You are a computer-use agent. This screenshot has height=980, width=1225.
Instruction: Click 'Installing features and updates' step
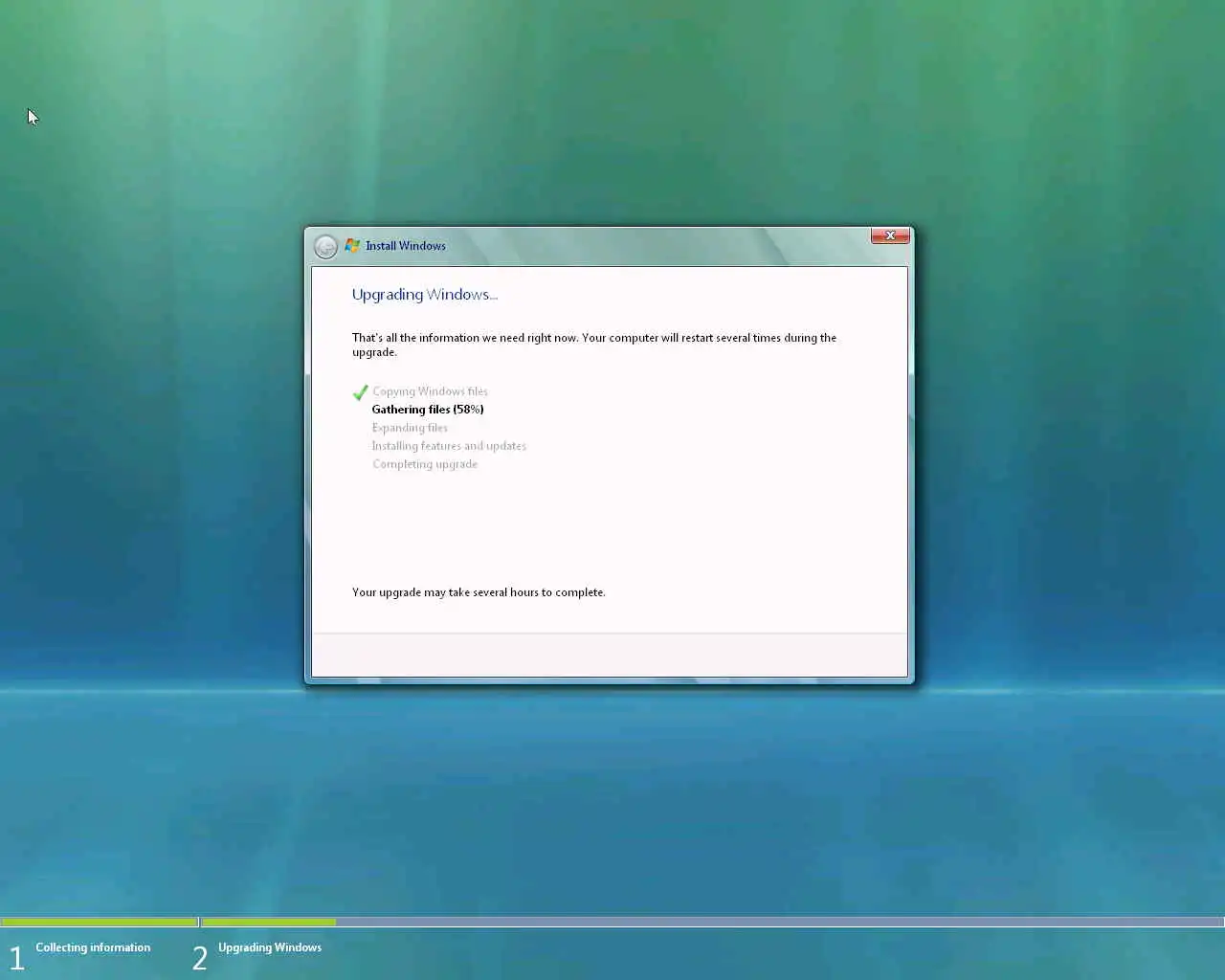(x=449, y=446)
